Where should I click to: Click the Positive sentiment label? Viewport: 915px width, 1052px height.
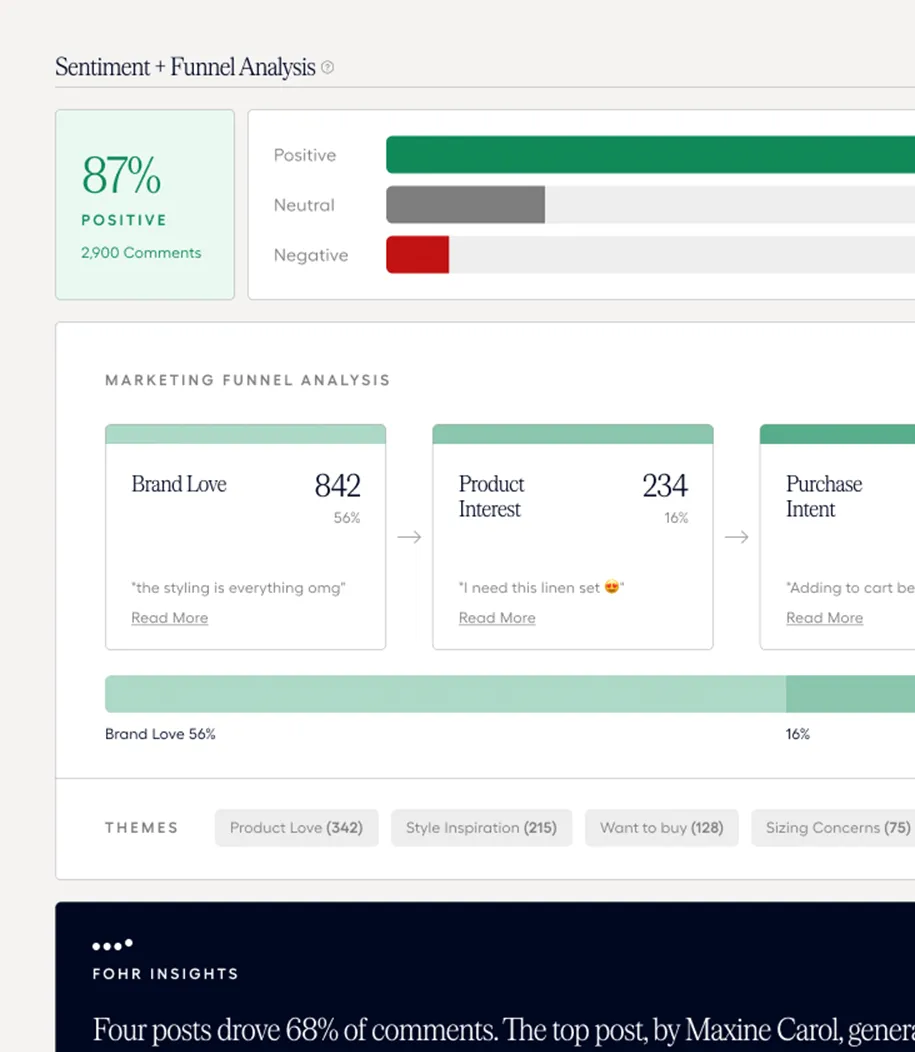pyautogui.click(x=305, y=155)
